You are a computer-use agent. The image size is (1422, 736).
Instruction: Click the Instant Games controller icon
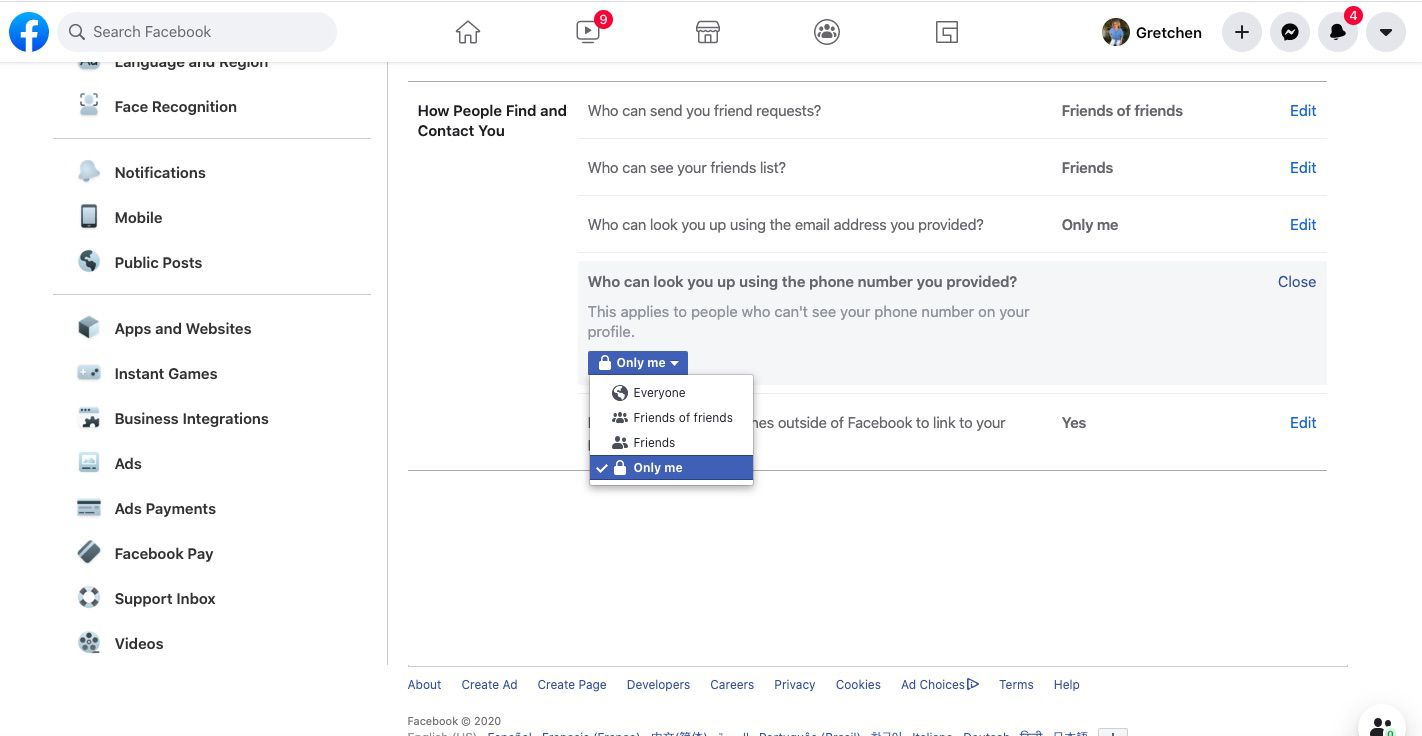coord(89,372)
